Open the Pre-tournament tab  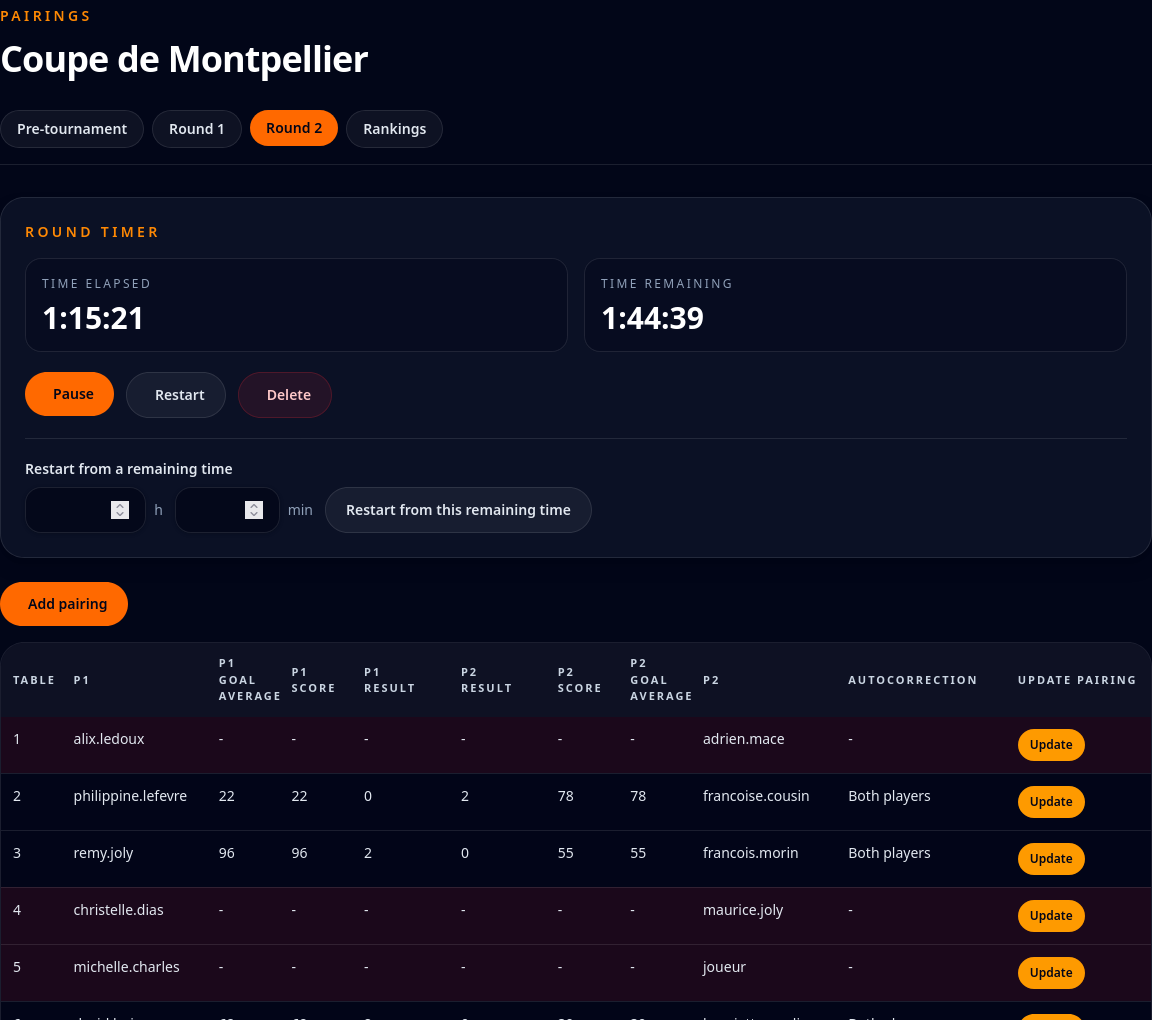[72, 129]
